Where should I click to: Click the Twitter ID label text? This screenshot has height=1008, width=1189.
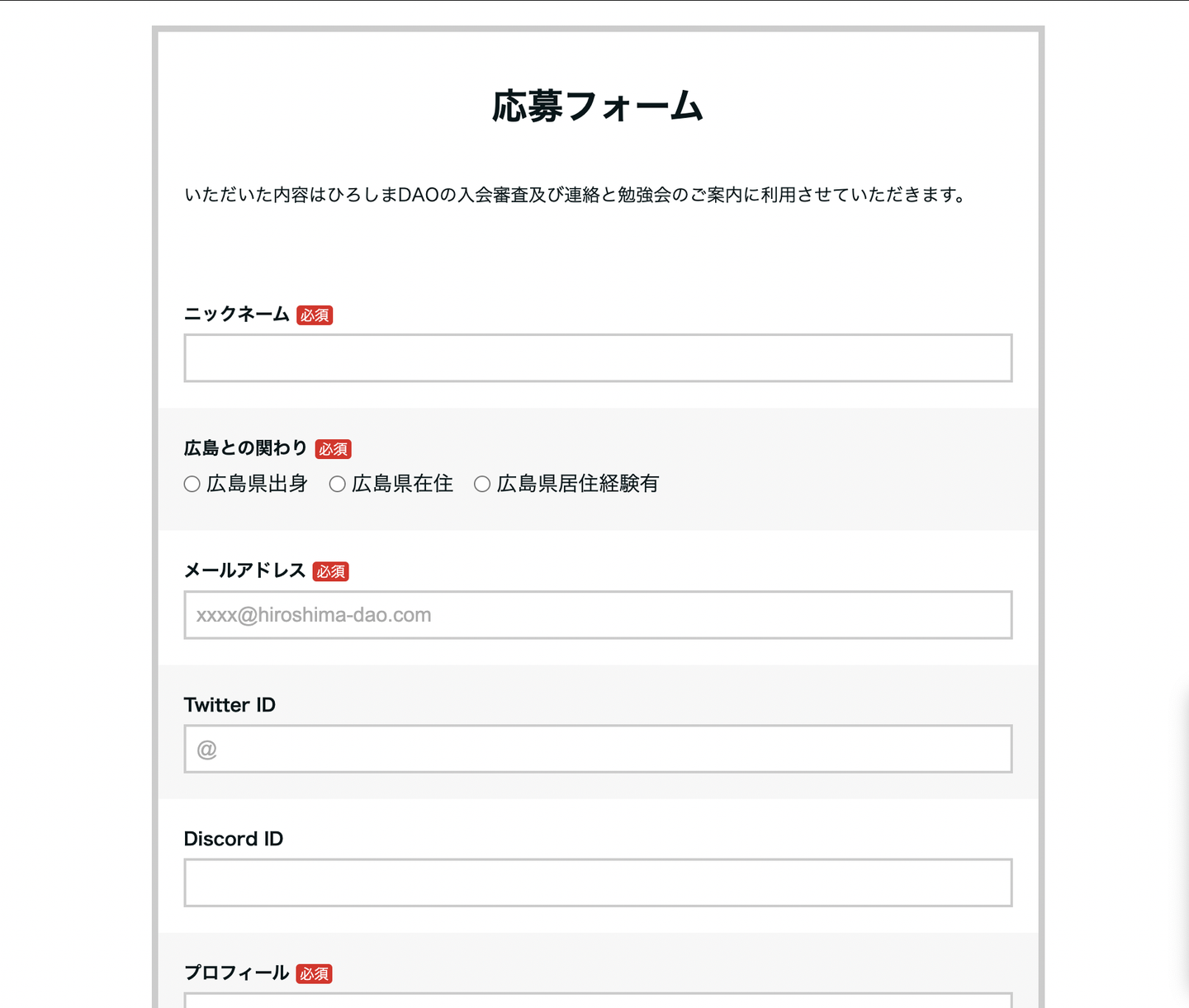coord(230,705)
